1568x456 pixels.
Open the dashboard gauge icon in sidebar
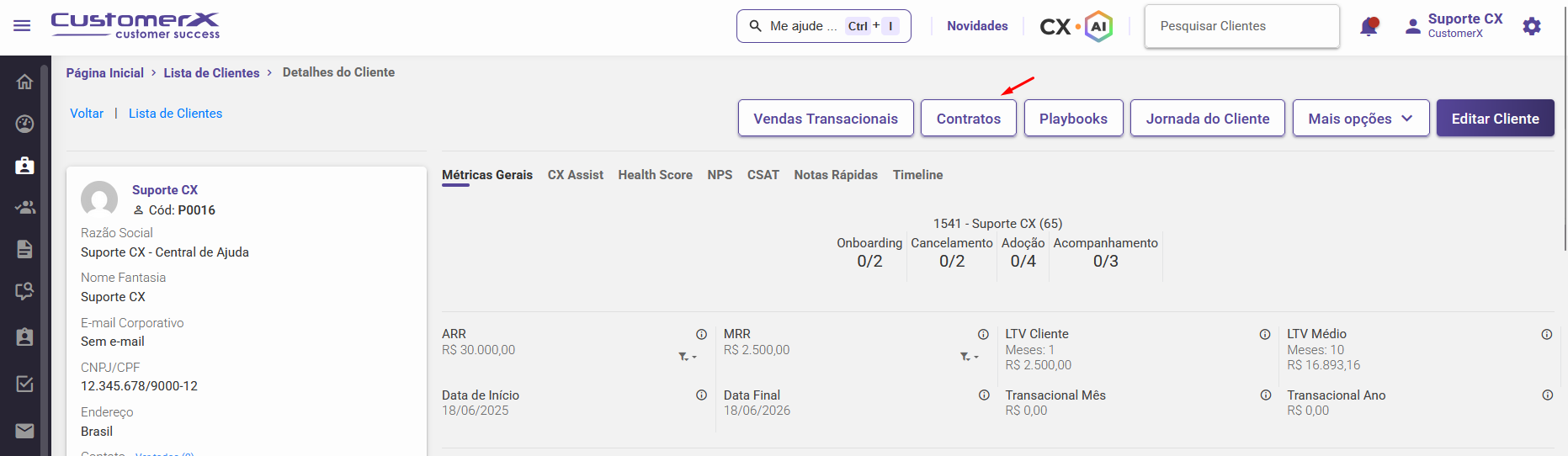(24, 124)
